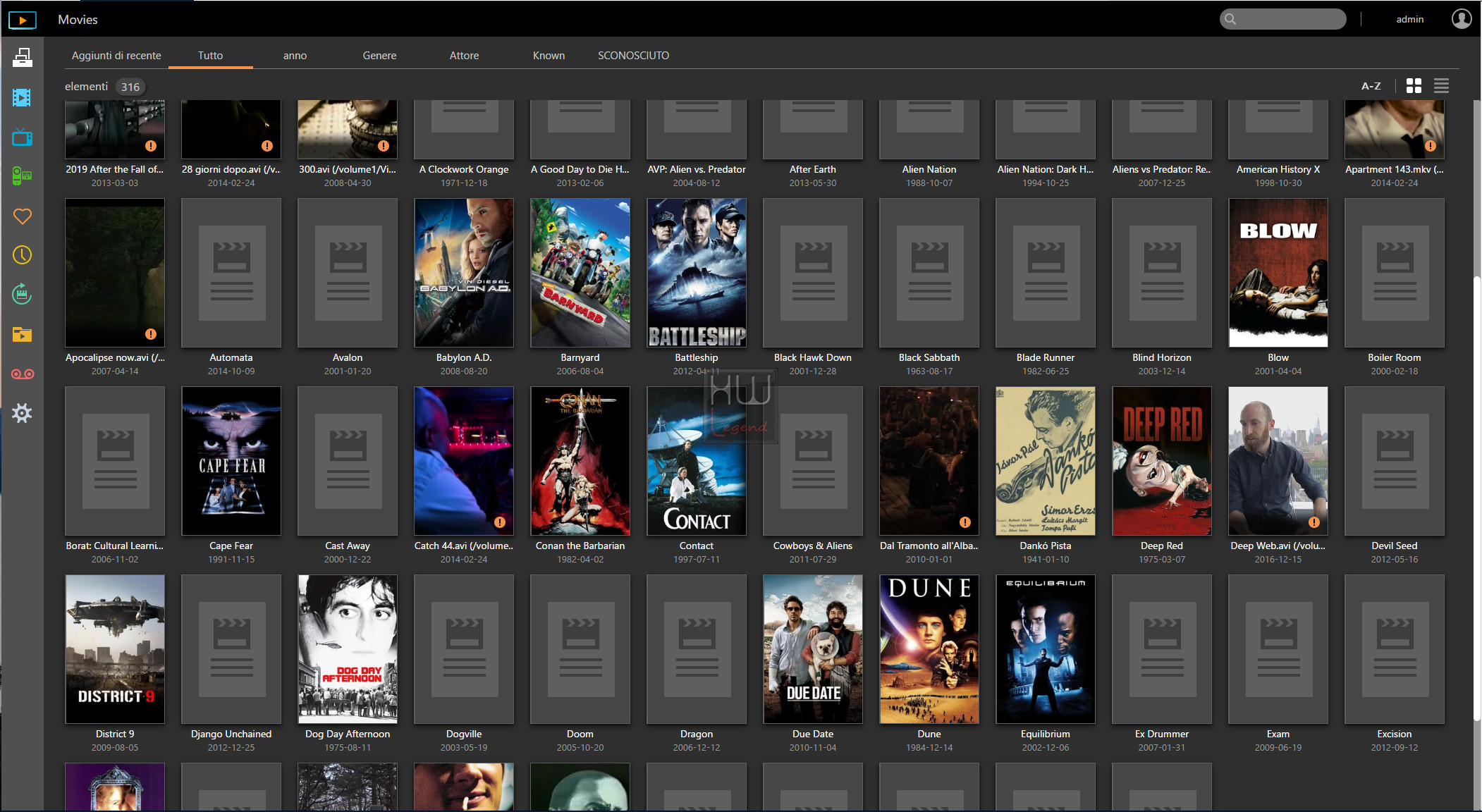Open the Dog Day Afternoon poster
Viewport: 1482px width, 812px height.
[x=348, y=649]
